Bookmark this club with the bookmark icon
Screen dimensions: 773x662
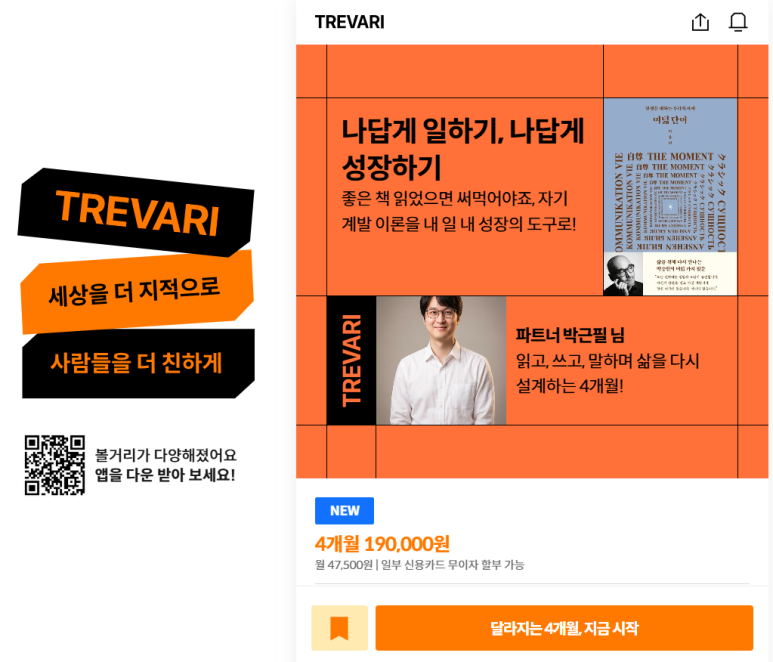click(x=340, y=628)
